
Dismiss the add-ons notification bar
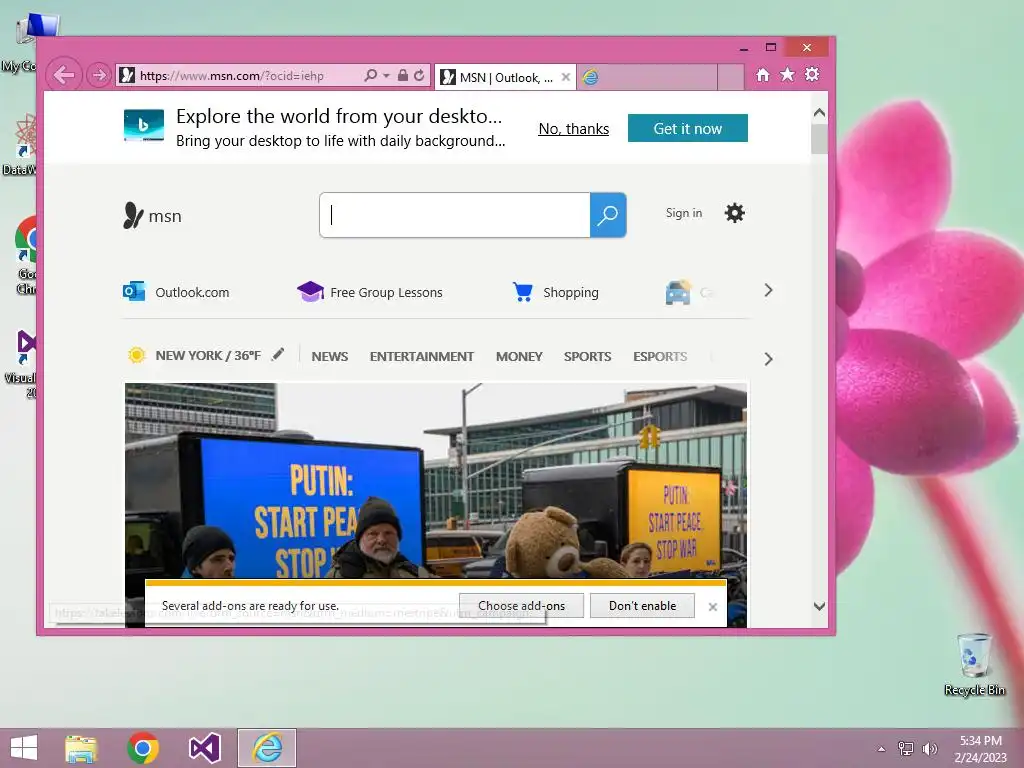(x=712, y=607)
